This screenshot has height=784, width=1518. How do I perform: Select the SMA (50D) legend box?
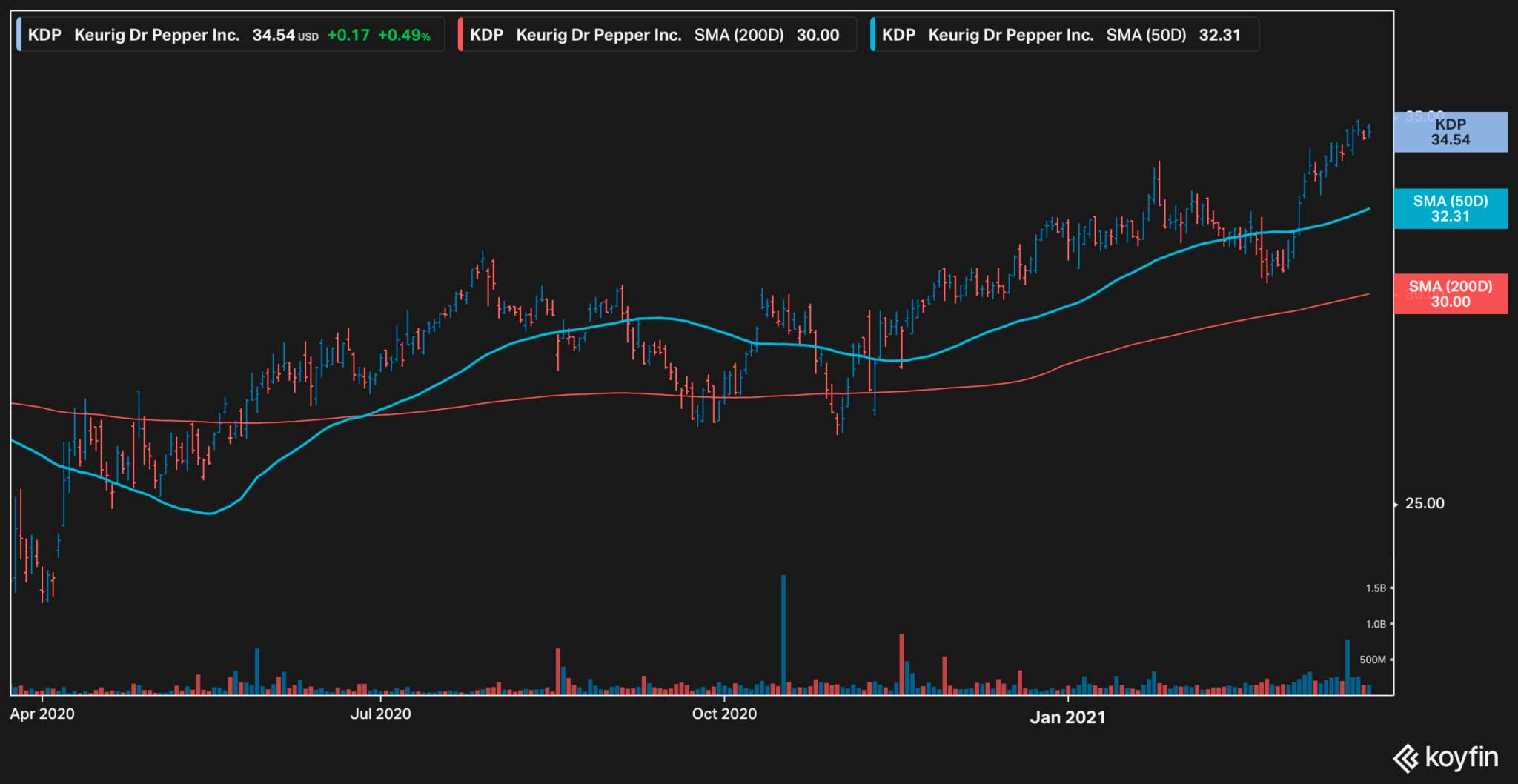[1064, 35]
